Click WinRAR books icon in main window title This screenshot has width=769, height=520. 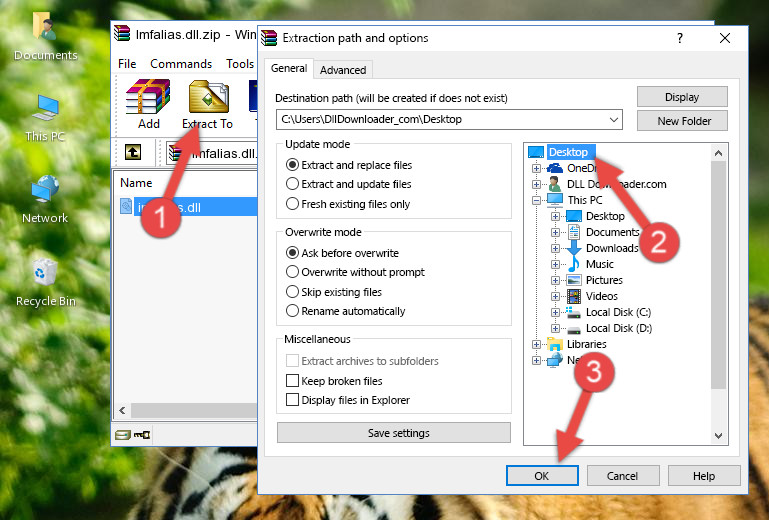tap(122, 34)
